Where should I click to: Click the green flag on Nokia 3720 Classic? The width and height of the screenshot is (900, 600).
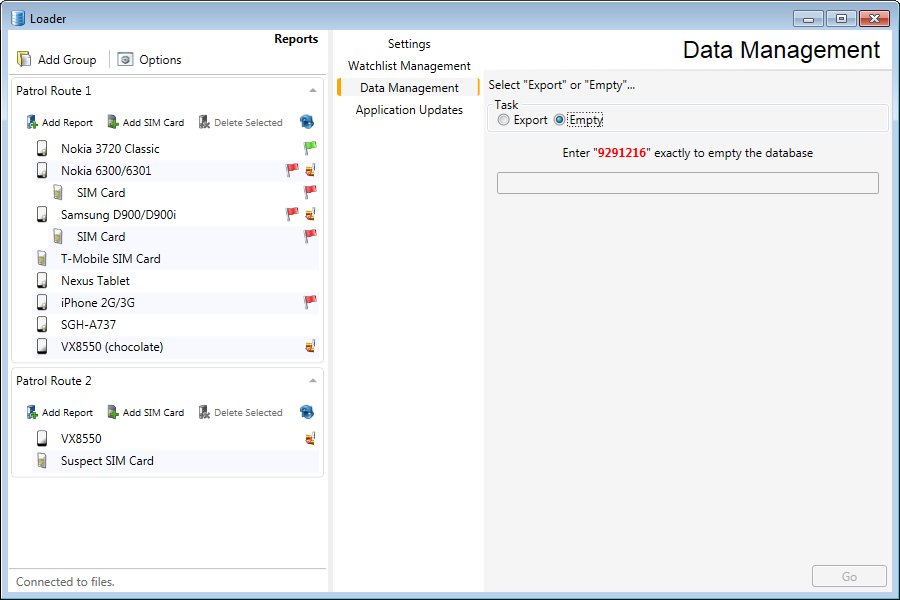tap(310, 148)
